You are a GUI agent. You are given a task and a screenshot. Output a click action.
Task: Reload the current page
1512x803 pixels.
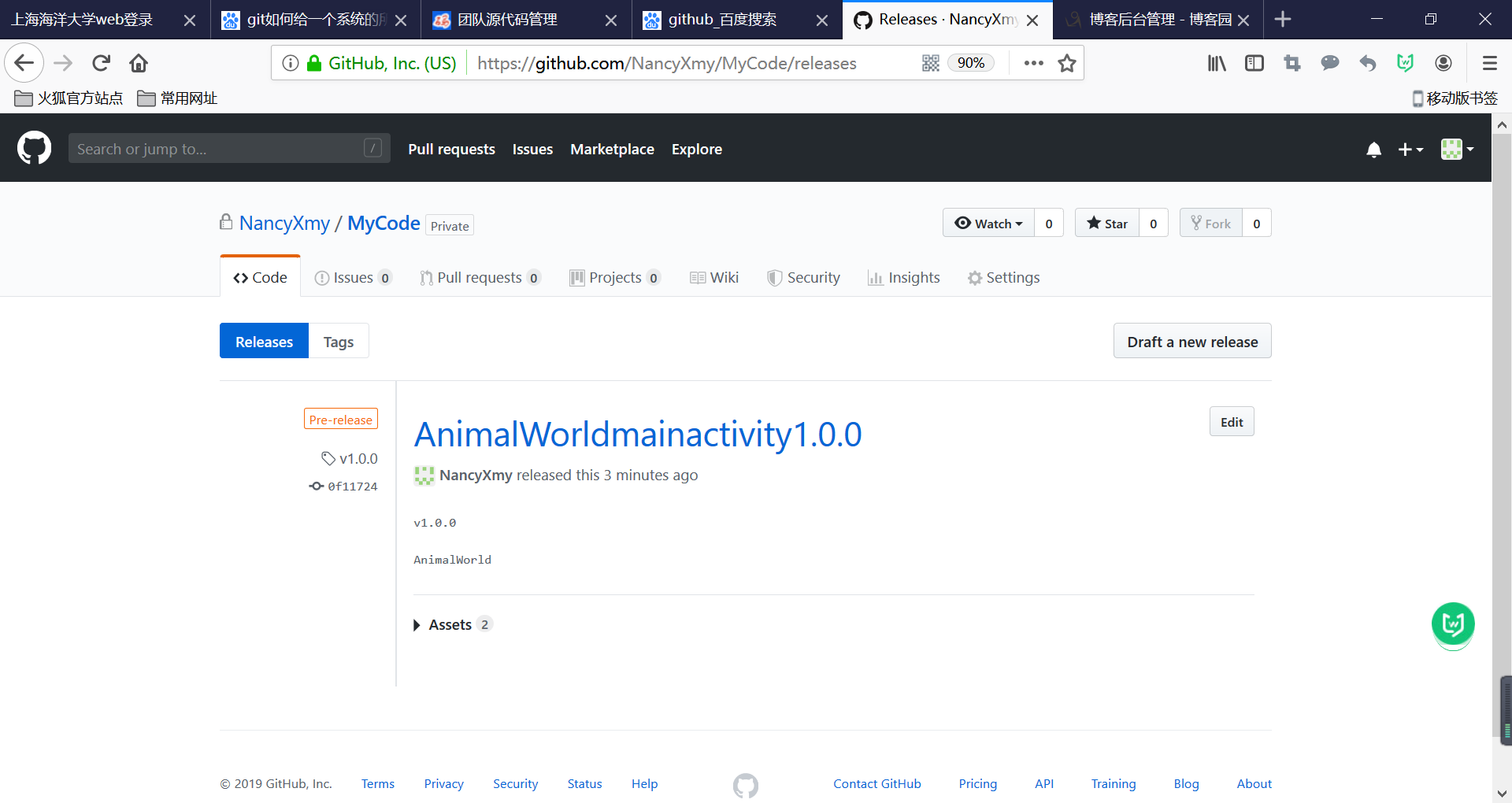click(x=101, y=63)
